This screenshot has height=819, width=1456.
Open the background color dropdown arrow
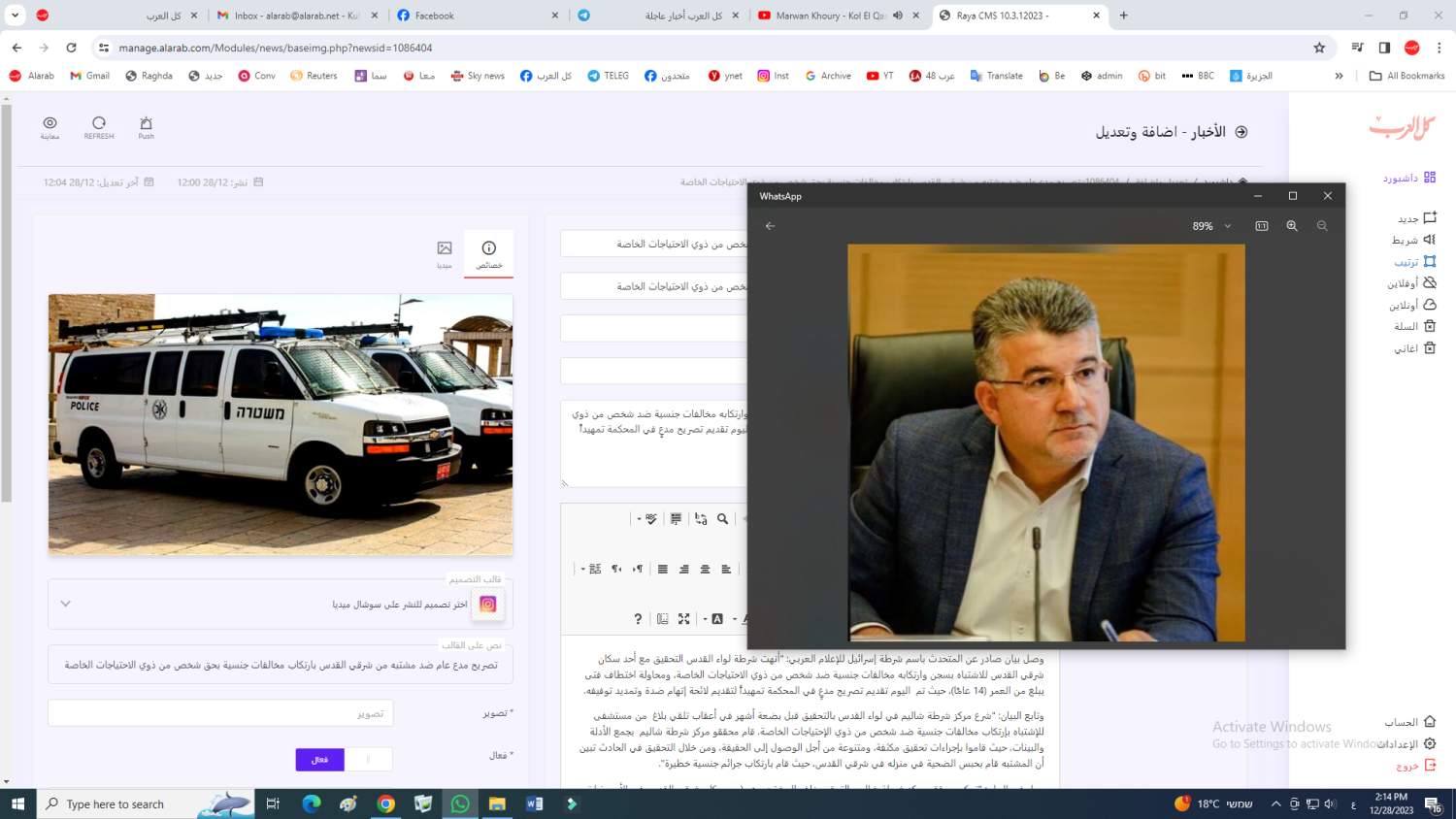pos(705,619)
